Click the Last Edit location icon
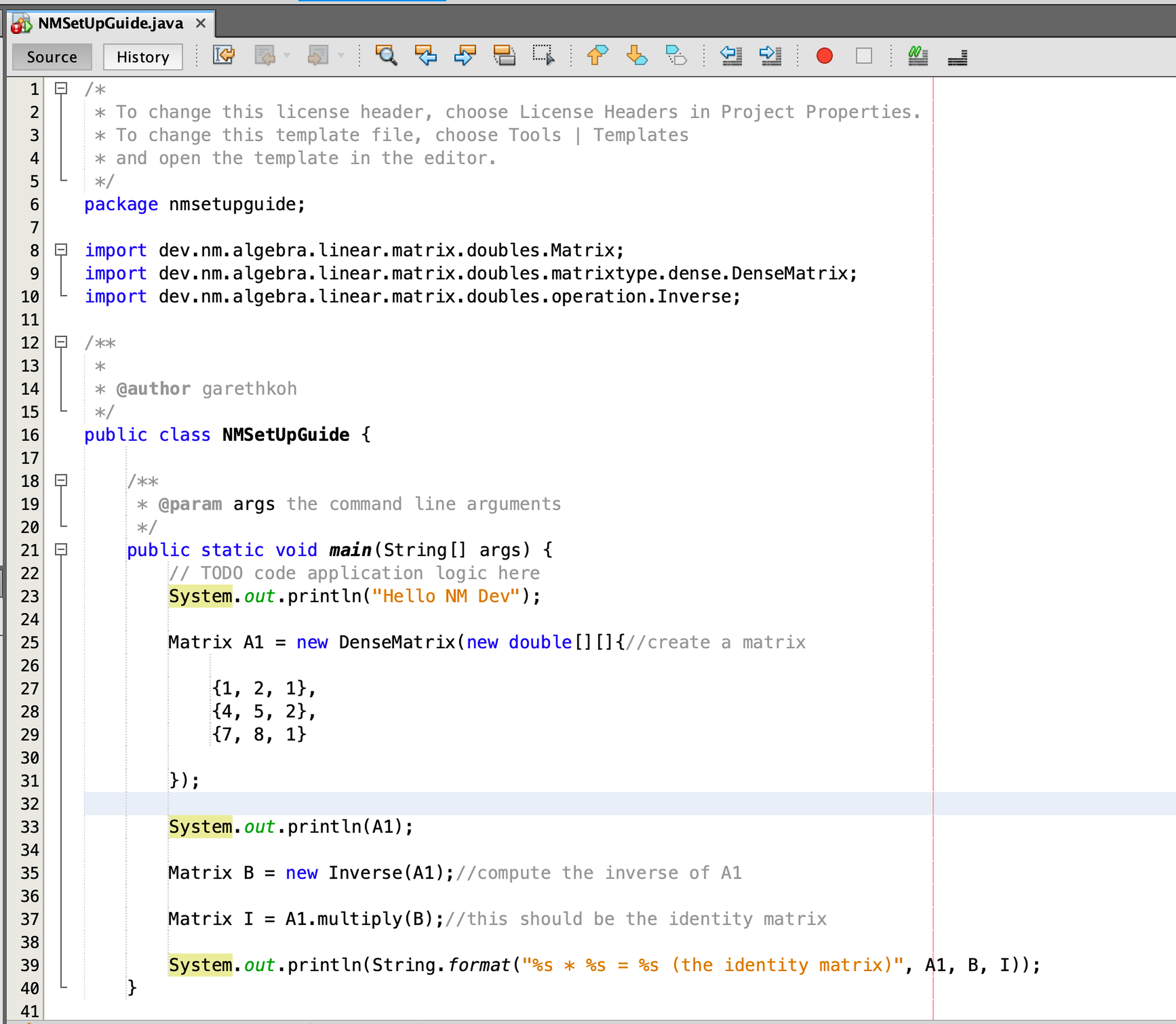The width and height of the screenshot is (1176, 1024). [x=223, y=55]
